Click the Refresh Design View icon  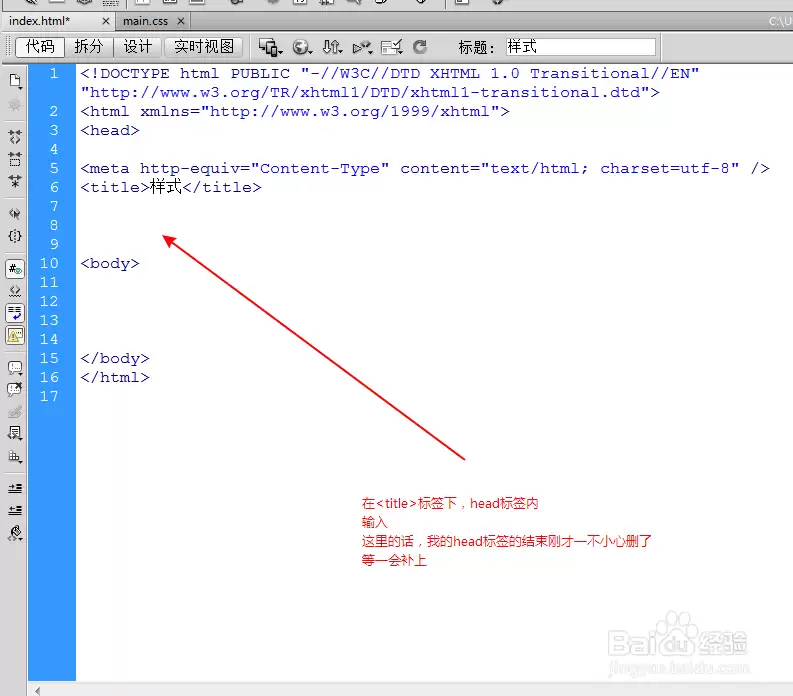click(x=420, y=48)
